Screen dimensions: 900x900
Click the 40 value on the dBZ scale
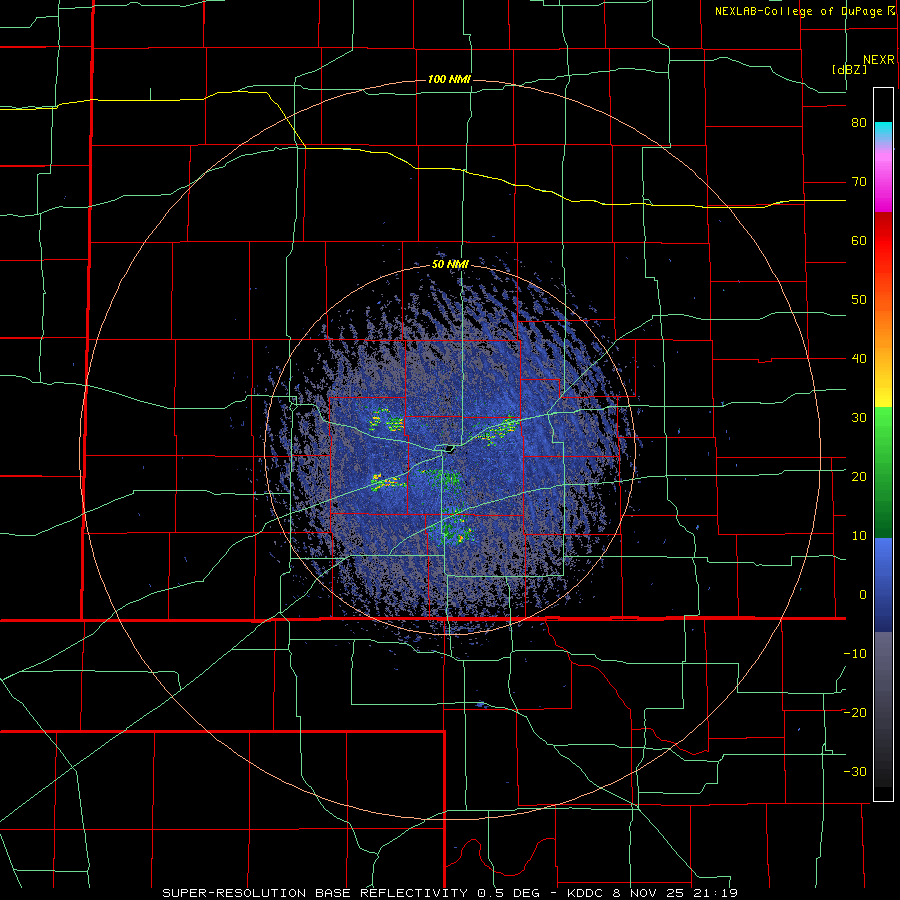point(859,359)
